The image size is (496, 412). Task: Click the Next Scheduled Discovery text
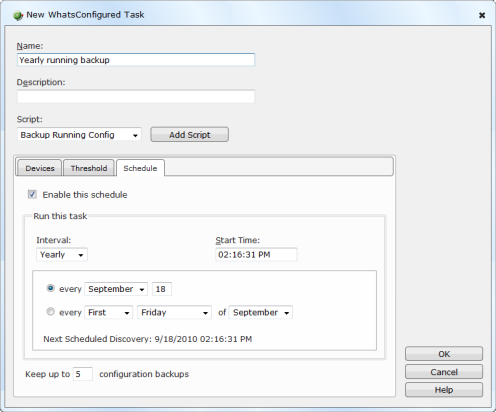point(148,339)
